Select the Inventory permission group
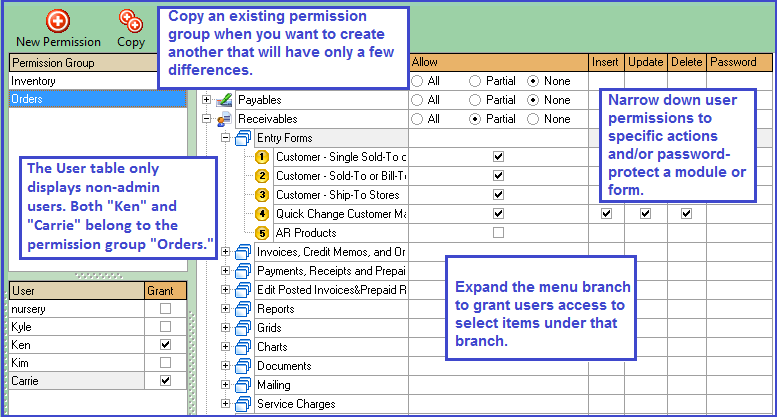Screen dimensions: 777x417 coord(83,81)
